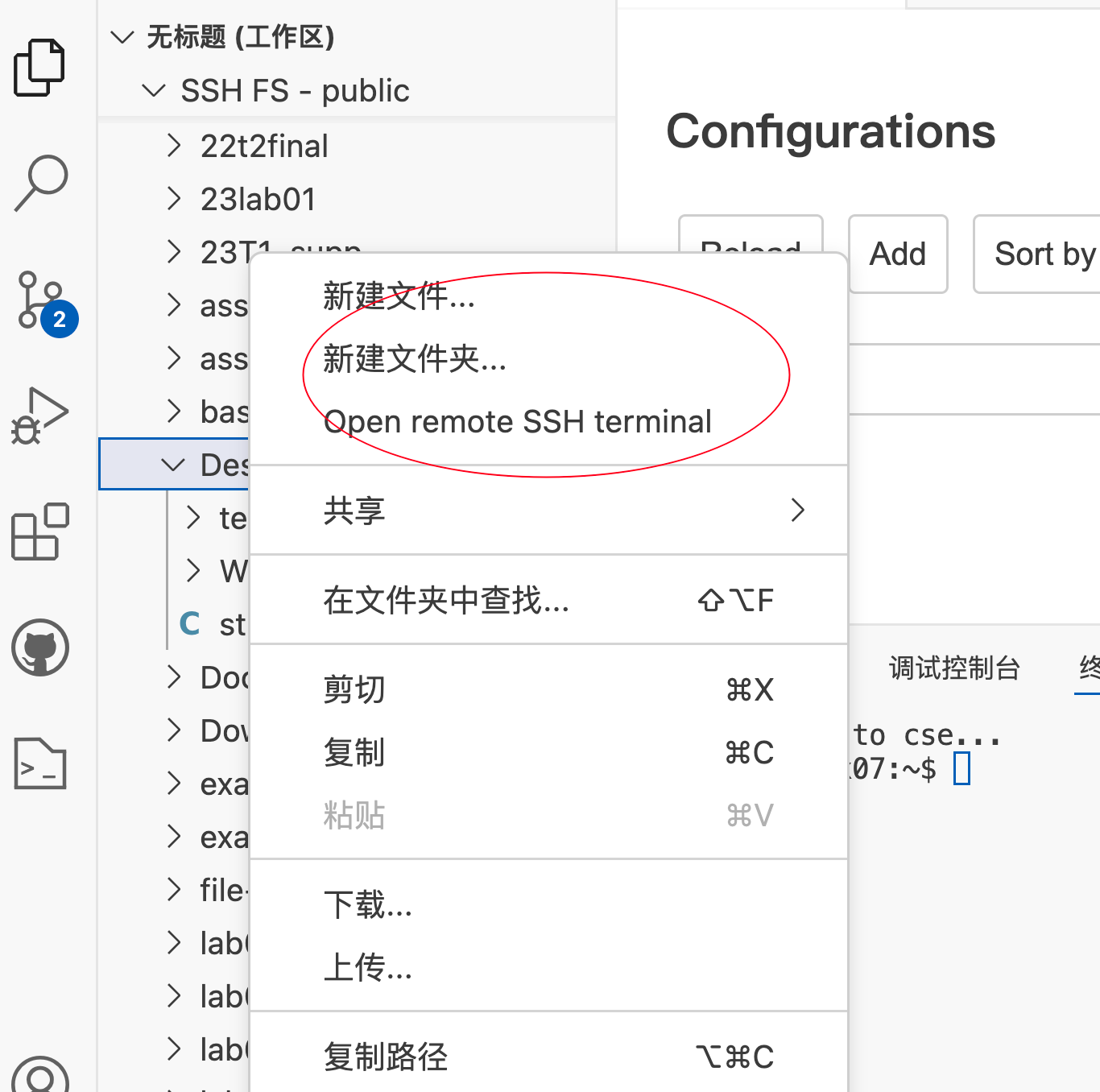Expand the W subfolder under Des
This screenshot has height=1092, width=1100.
click(x=192, y=571)
